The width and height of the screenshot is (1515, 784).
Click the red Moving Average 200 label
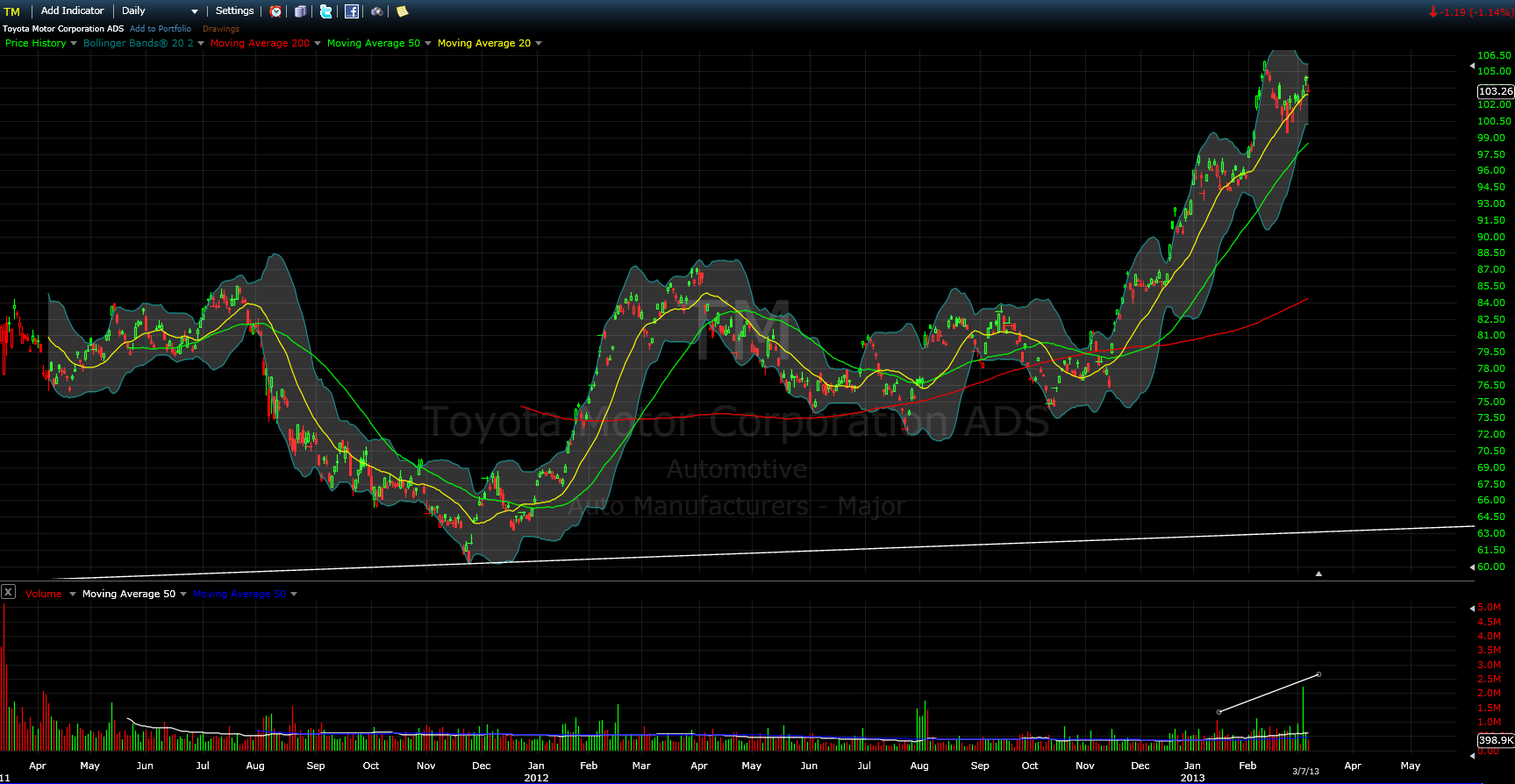(260, 43)
